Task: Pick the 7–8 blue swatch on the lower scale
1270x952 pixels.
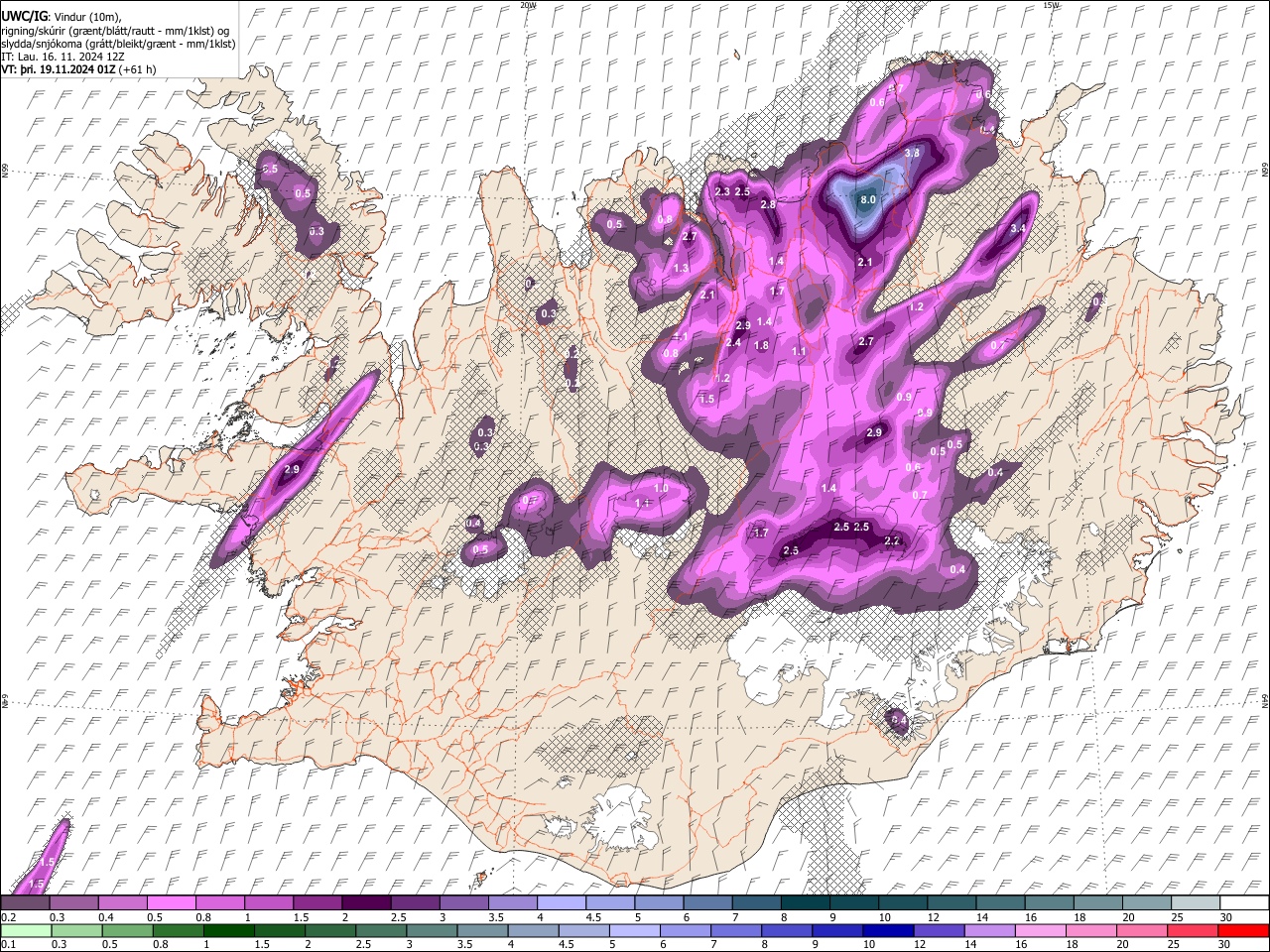Action: 735,931
